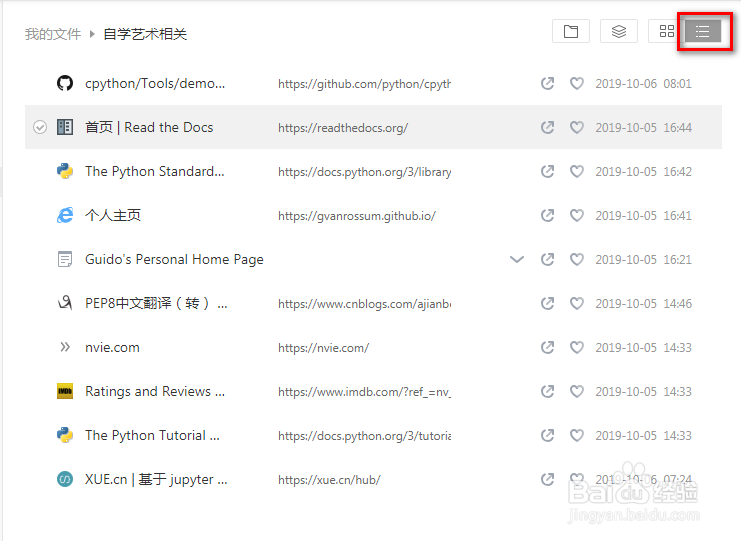Open external link for Ratings and Reviews row

547,391
